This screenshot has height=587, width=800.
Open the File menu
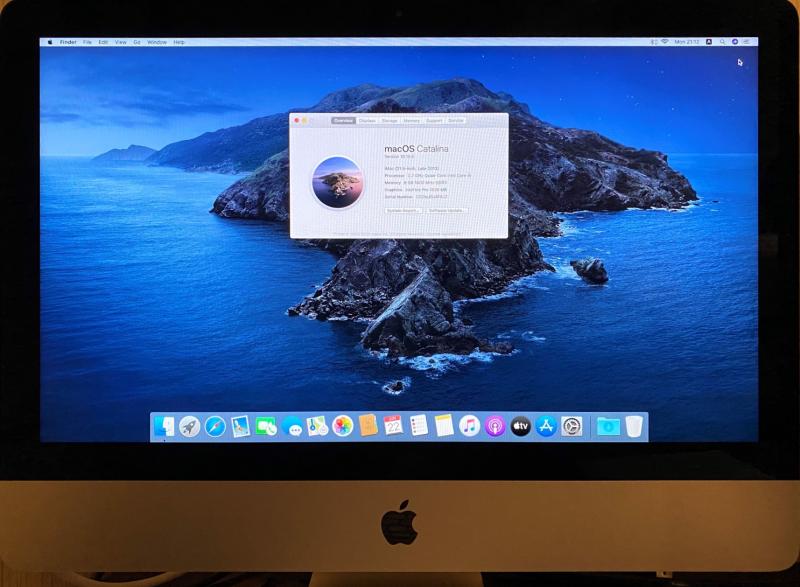87,42
